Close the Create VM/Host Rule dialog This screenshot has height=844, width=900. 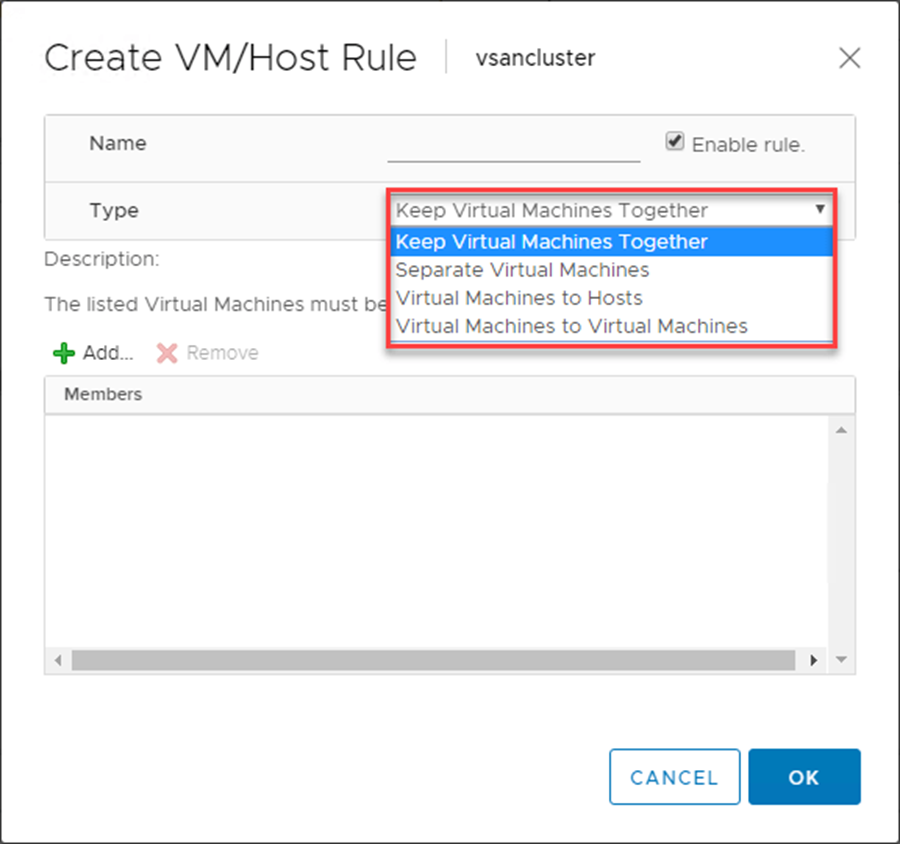pos(849,58)
